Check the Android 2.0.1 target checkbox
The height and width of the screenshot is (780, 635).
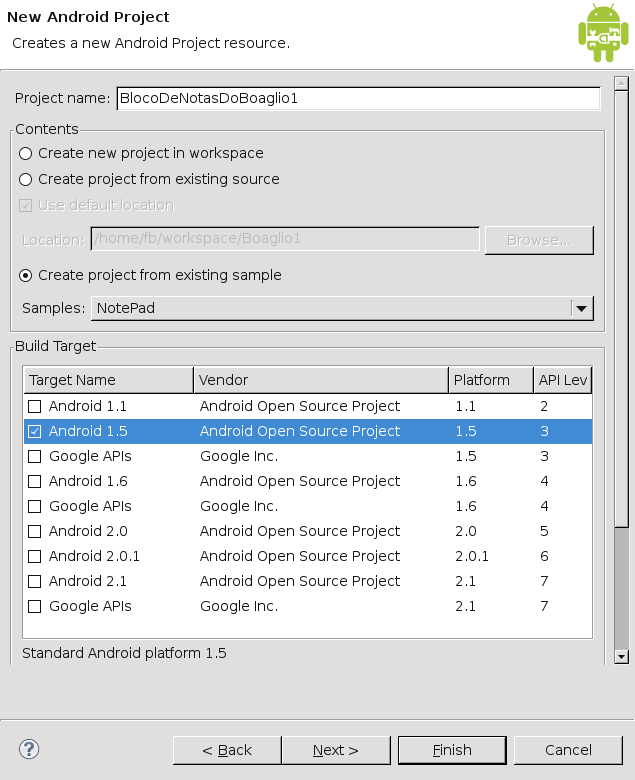(x=34, y=556)
